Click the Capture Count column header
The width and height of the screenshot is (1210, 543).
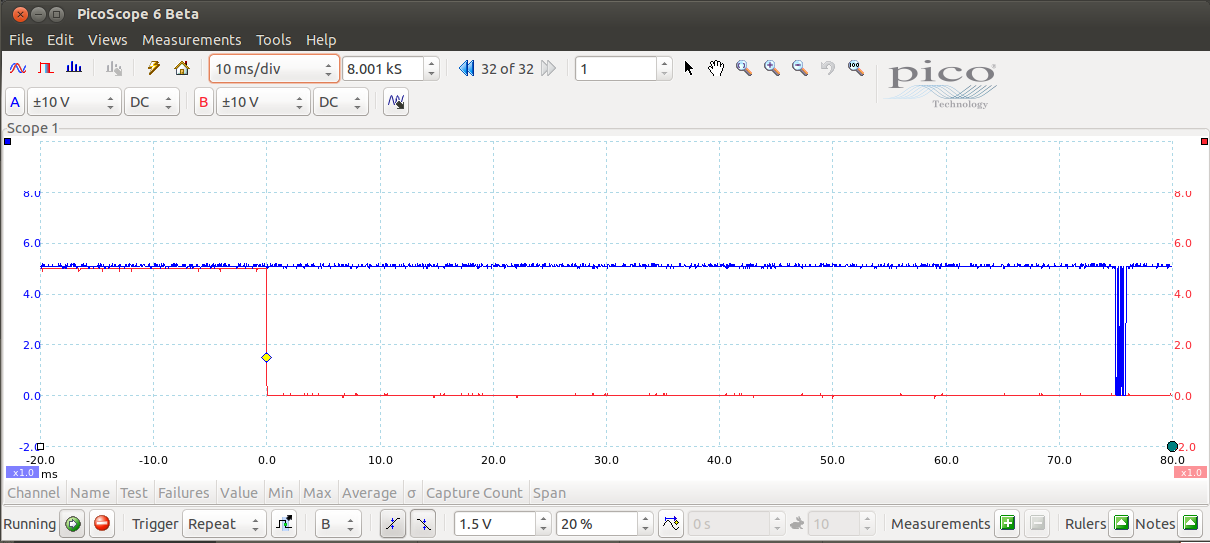474,493
